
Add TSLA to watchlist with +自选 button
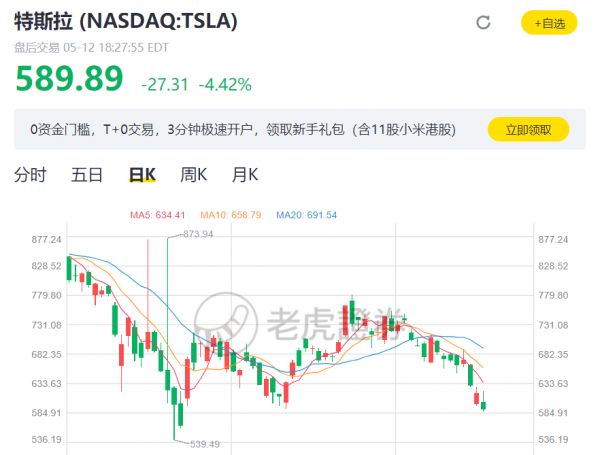click(x=549, y=22)
